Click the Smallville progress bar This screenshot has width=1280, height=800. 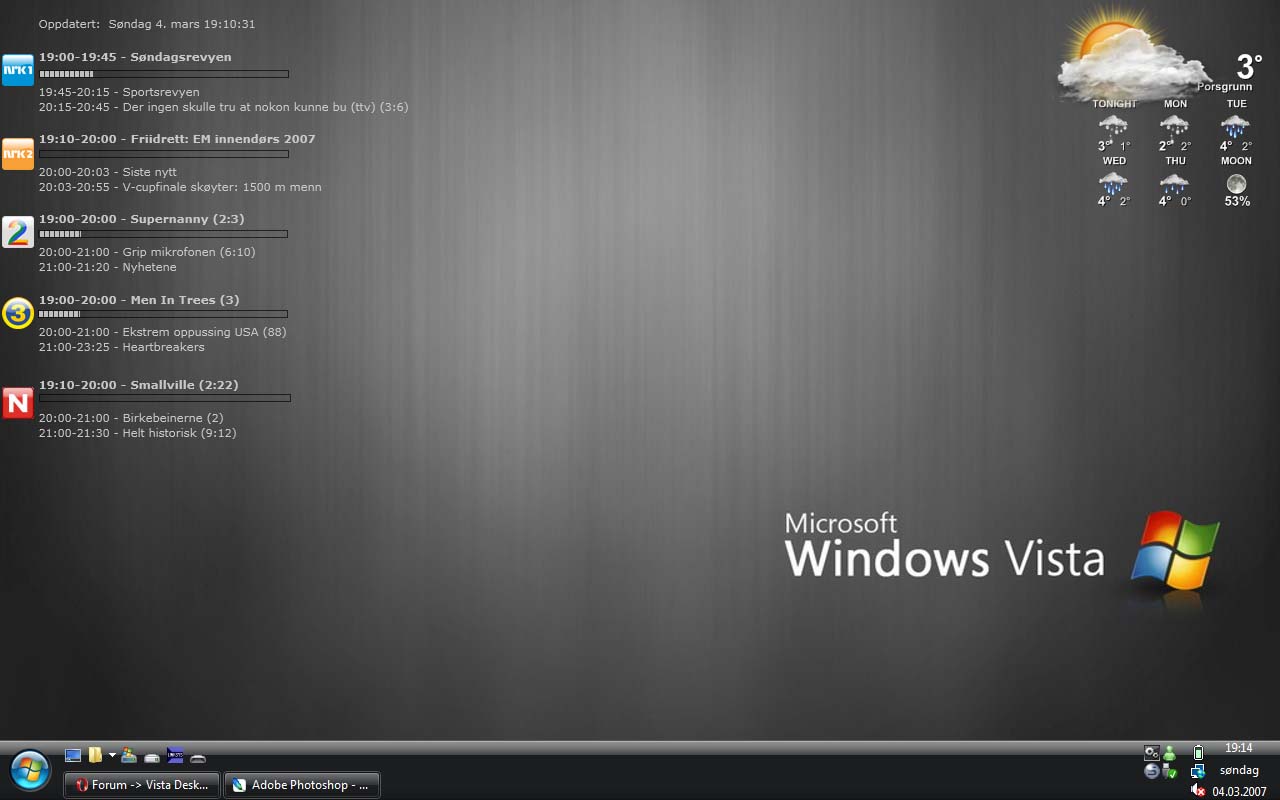[x=165, y=398]
